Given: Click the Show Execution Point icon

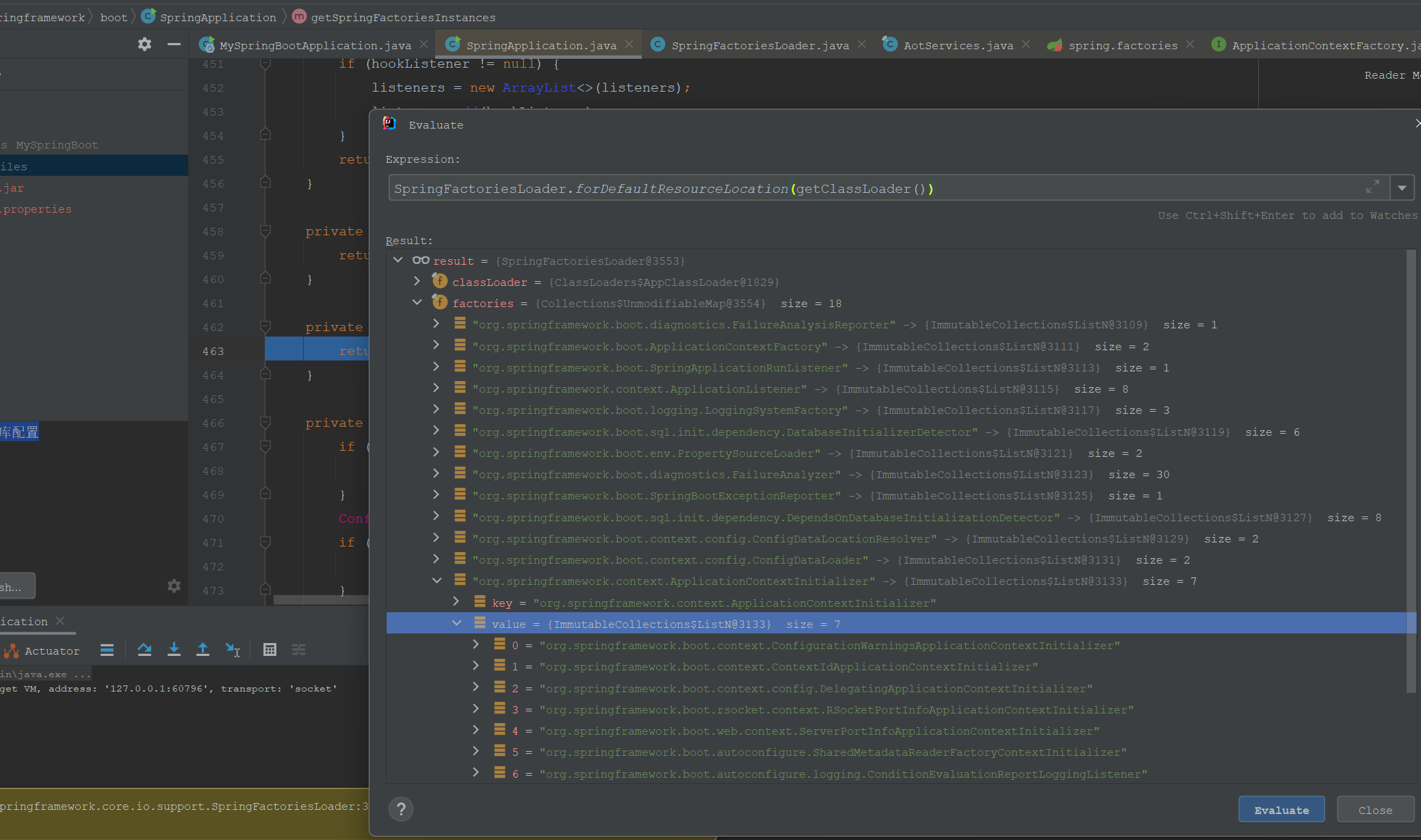Looking at the screenshot, I should coord(107,650).
